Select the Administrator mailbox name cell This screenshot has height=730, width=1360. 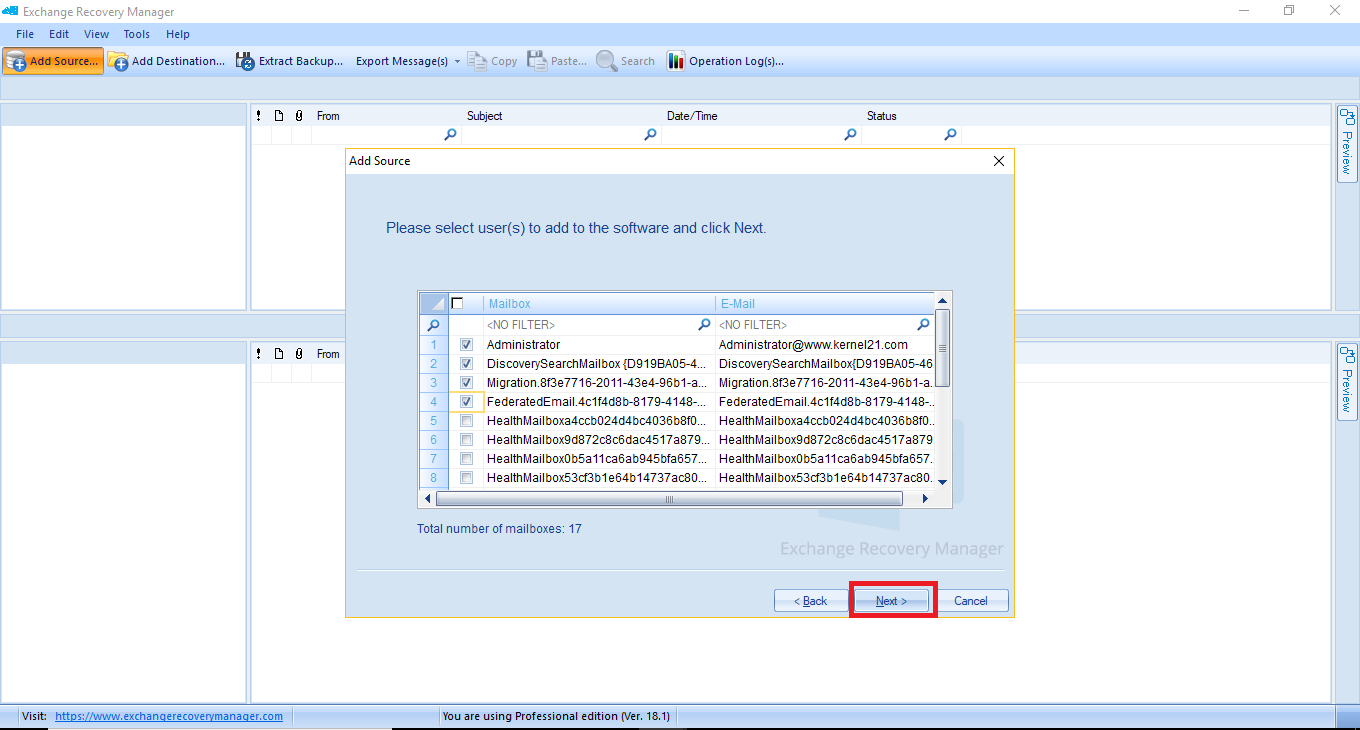point(599,345)
